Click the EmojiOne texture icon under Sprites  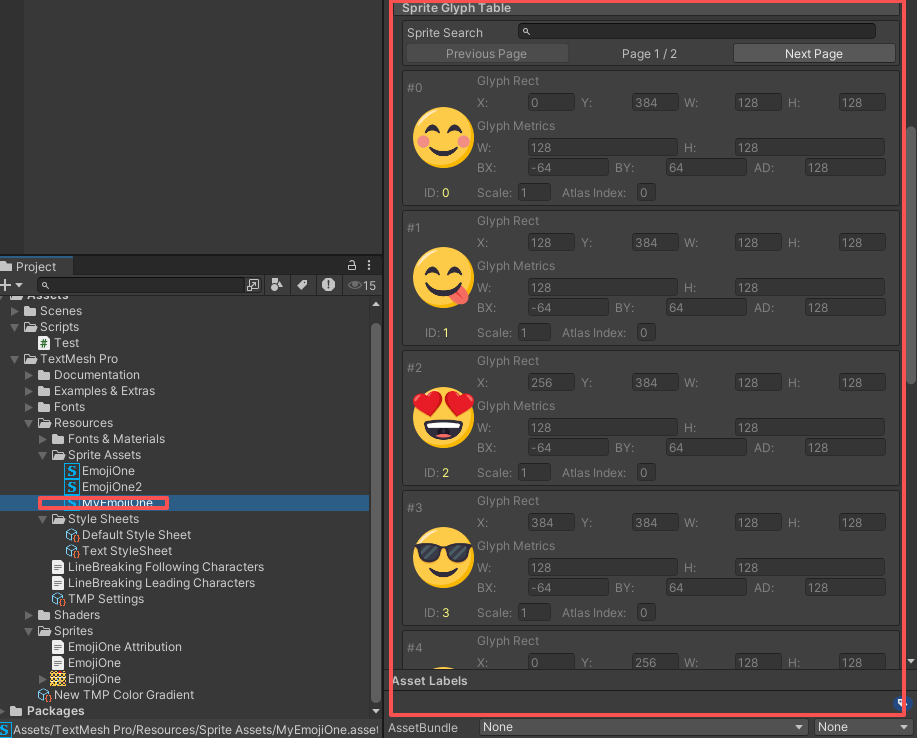[x=57, y=679]
